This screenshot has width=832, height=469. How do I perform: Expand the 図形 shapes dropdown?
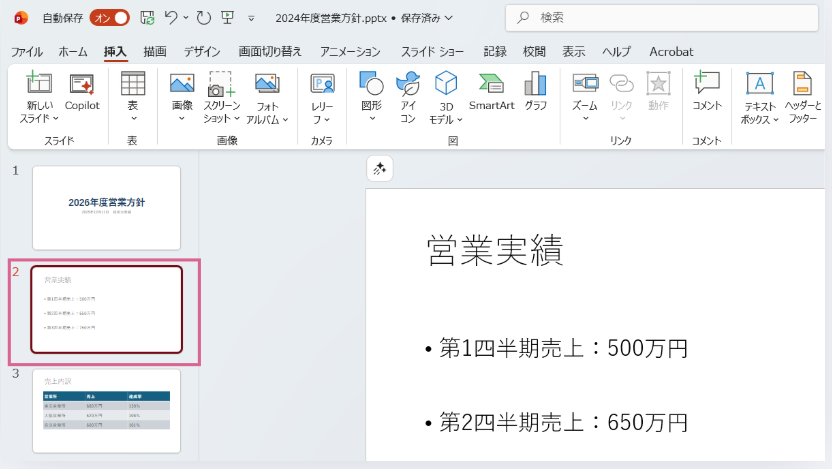371,118
